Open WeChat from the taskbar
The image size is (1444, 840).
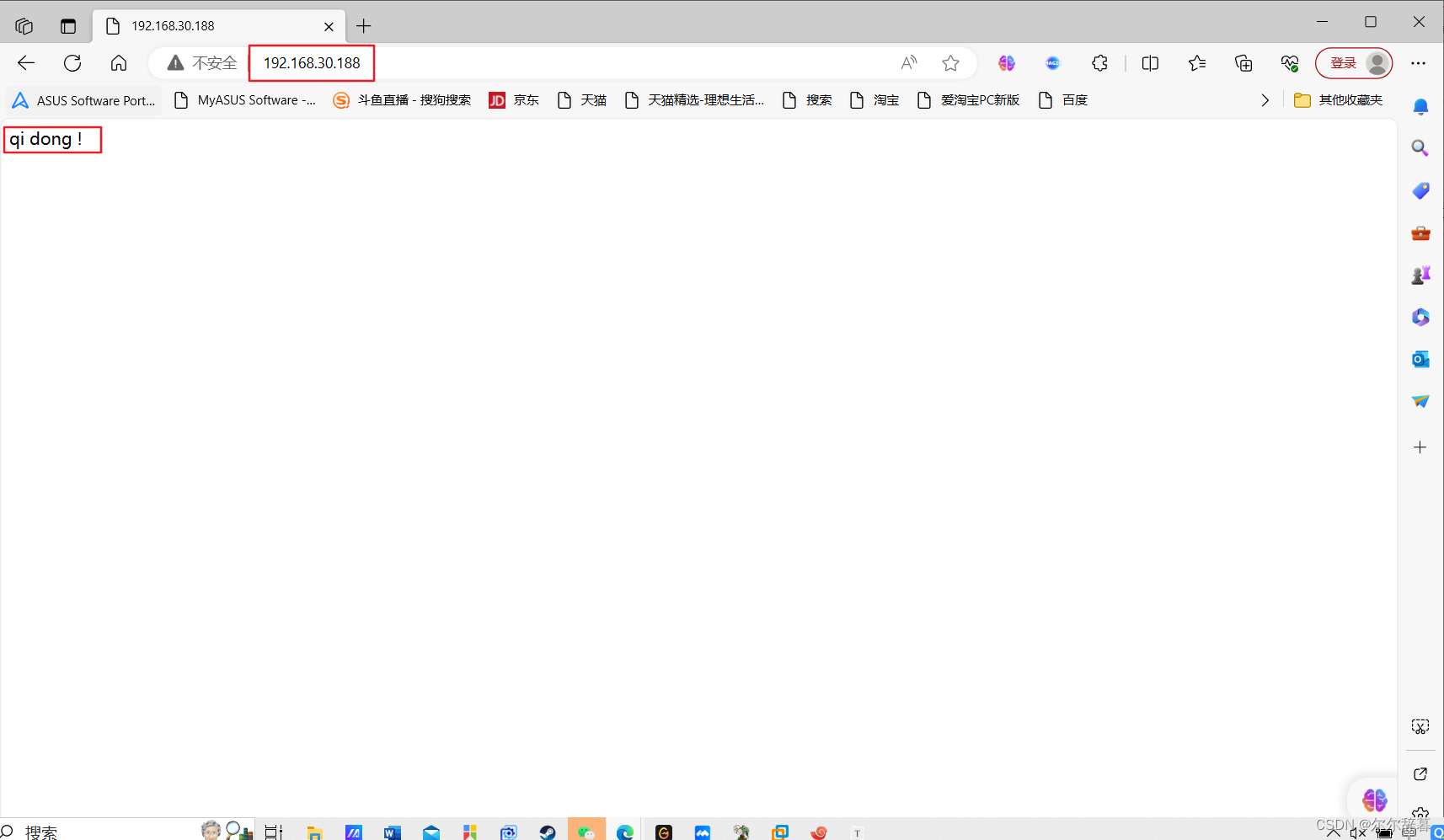pyautogui.click(x=586, y=830)
